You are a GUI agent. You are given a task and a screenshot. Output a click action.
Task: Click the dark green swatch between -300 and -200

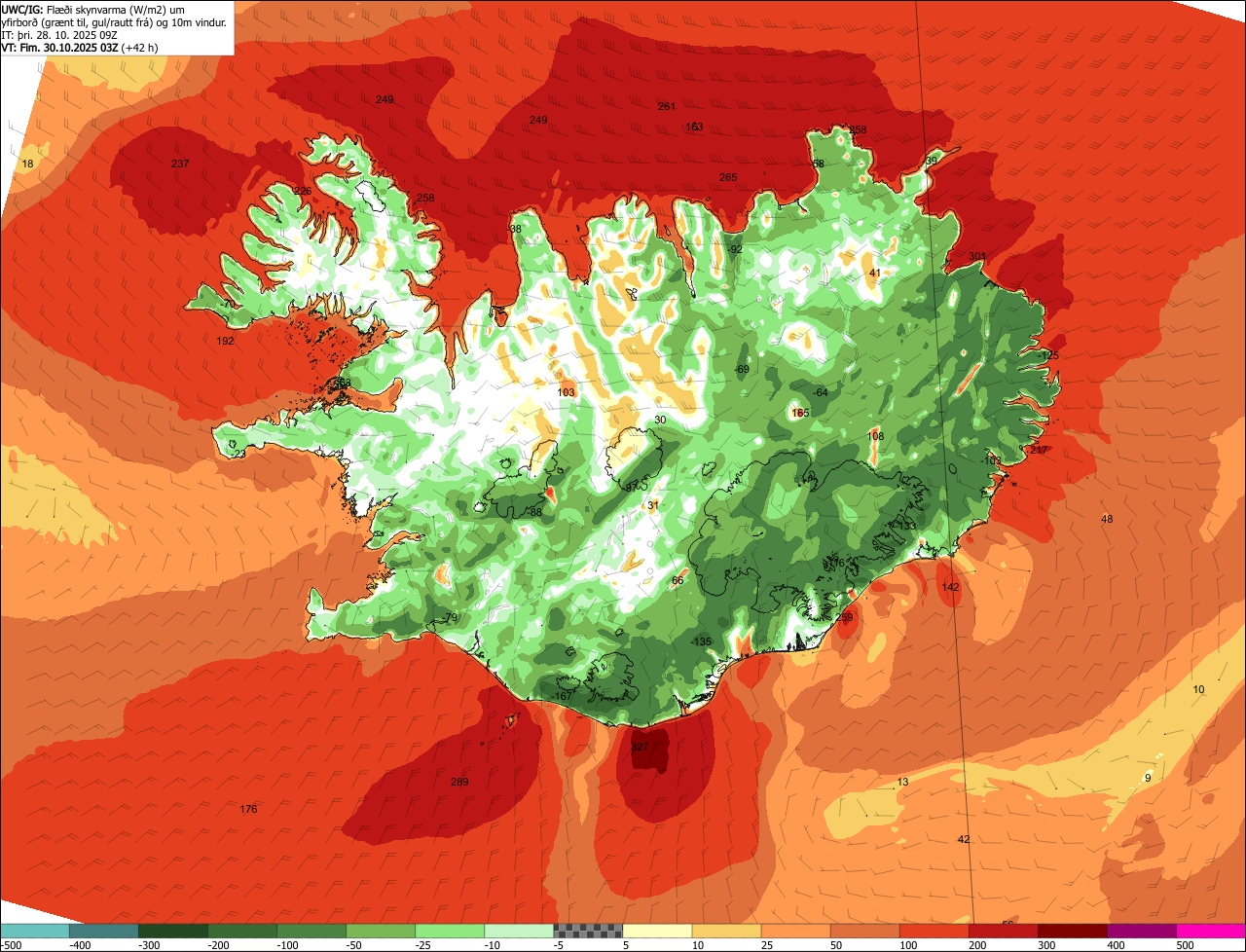click(x=172, y=931)
